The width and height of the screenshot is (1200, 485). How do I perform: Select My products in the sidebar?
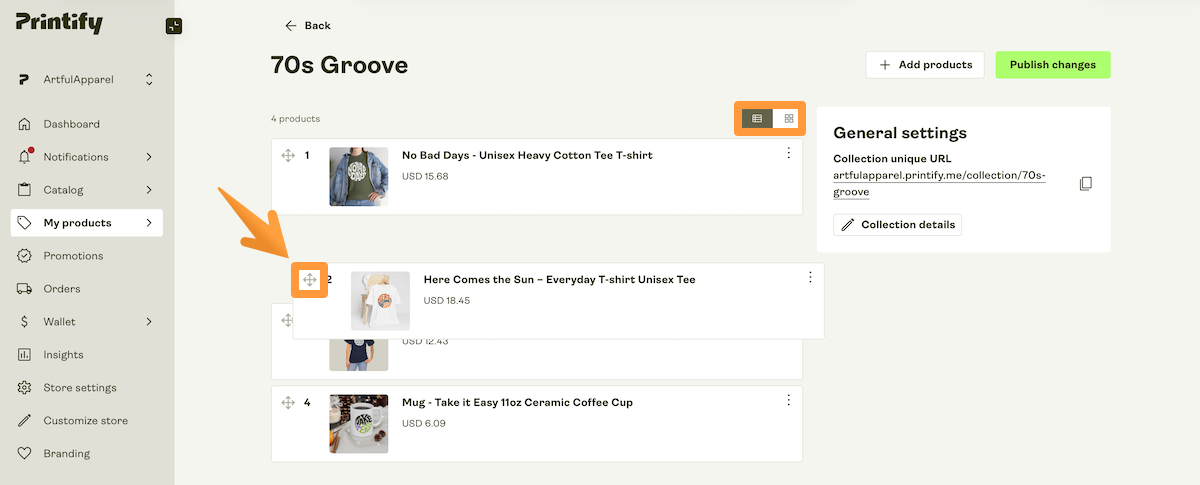pyautogui.click(x=87, y=223)
